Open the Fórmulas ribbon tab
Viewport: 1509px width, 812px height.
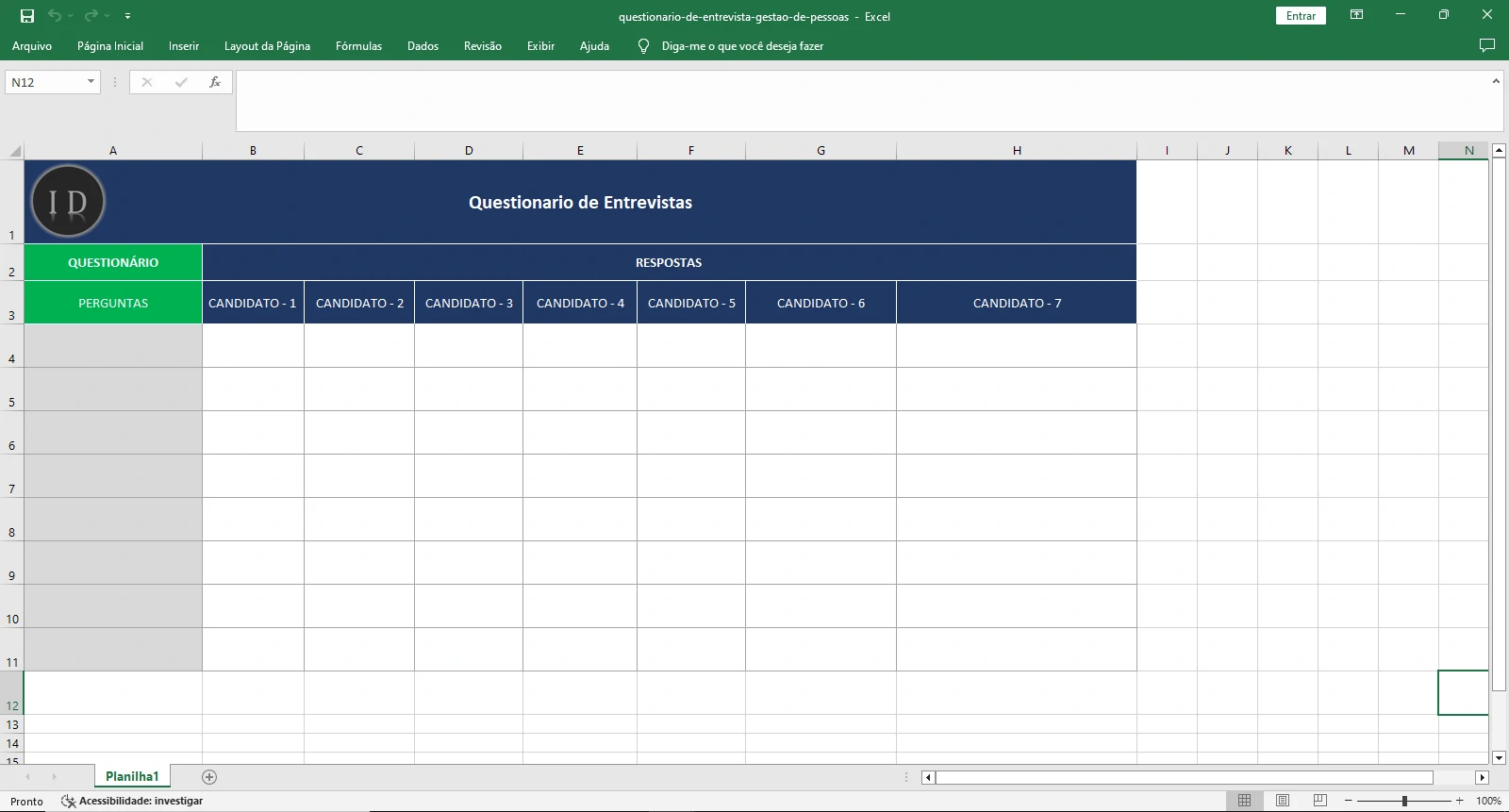(358, 45)
